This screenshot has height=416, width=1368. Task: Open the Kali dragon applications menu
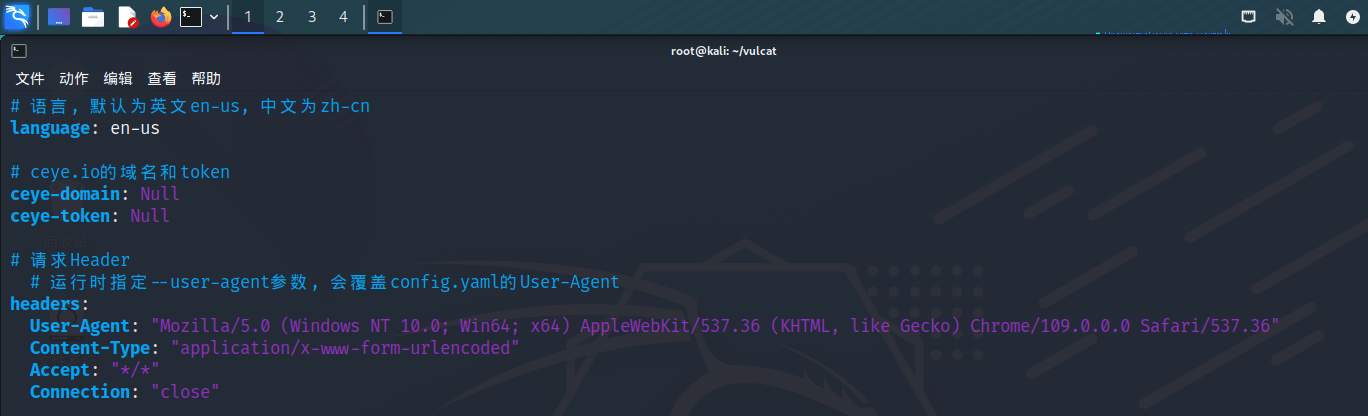(x=17, y=17)
